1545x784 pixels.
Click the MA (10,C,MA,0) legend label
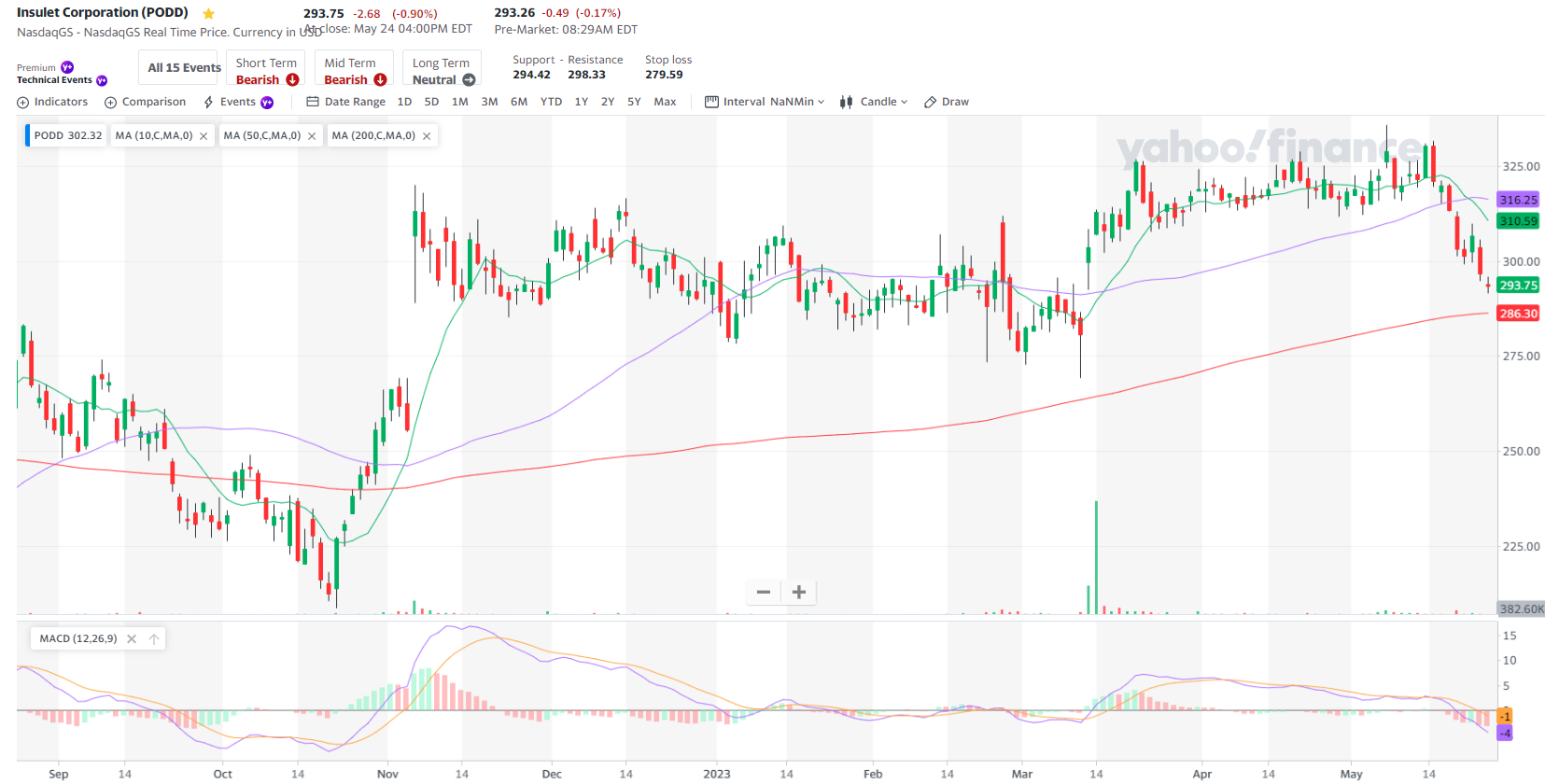click(154, 136)
